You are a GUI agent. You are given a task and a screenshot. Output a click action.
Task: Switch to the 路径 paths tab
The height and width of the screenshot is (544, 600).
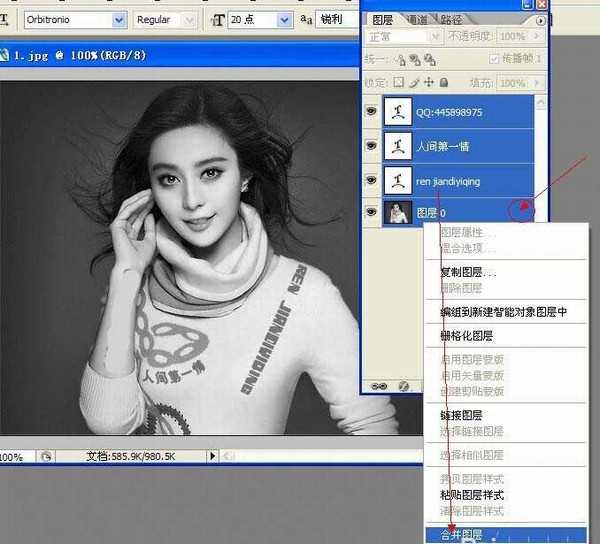pyautogui.click(x=451, y=19)
